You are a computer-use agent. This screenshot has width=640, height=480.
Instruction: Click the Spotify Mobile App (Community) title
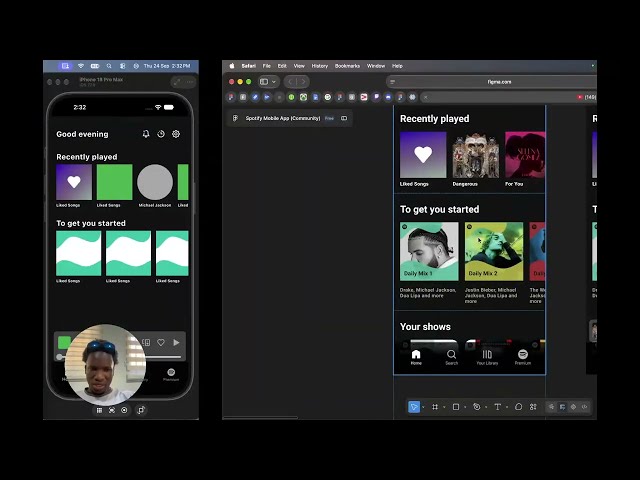(283, 118)
